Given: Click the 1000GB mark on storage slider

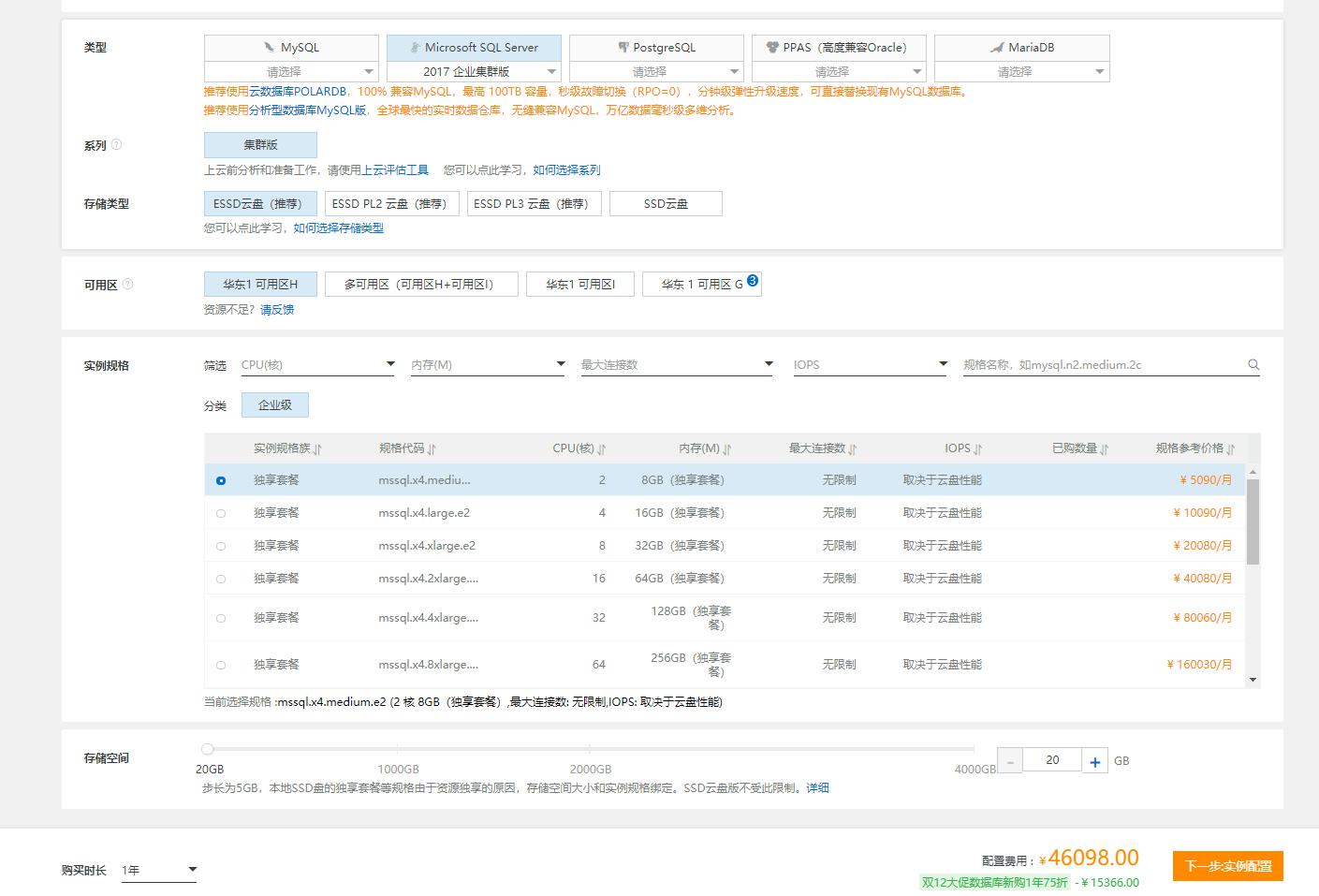Looking at the screenshot, I should (398, 749).
